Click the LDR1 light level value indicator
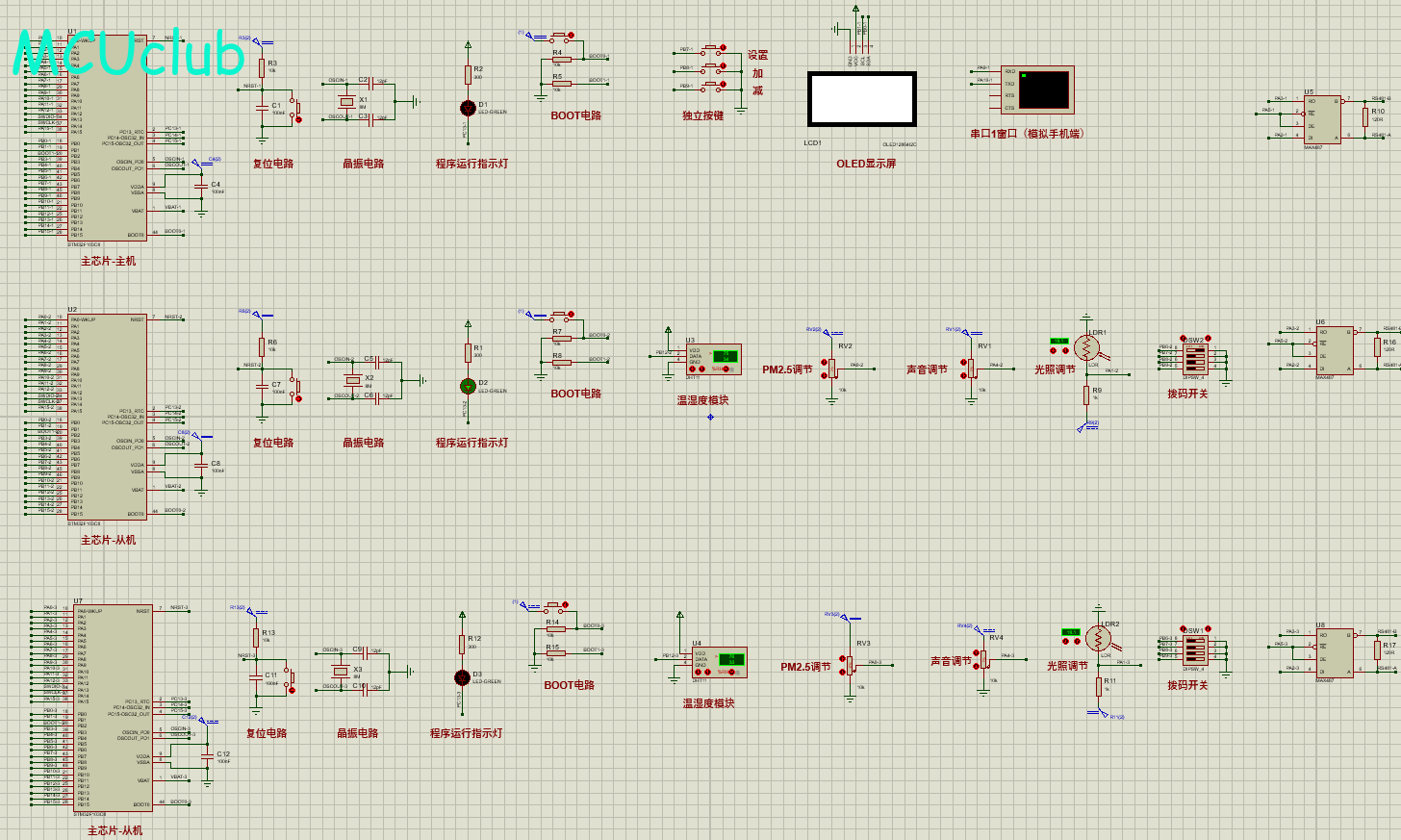 (x=1059, y=341)
